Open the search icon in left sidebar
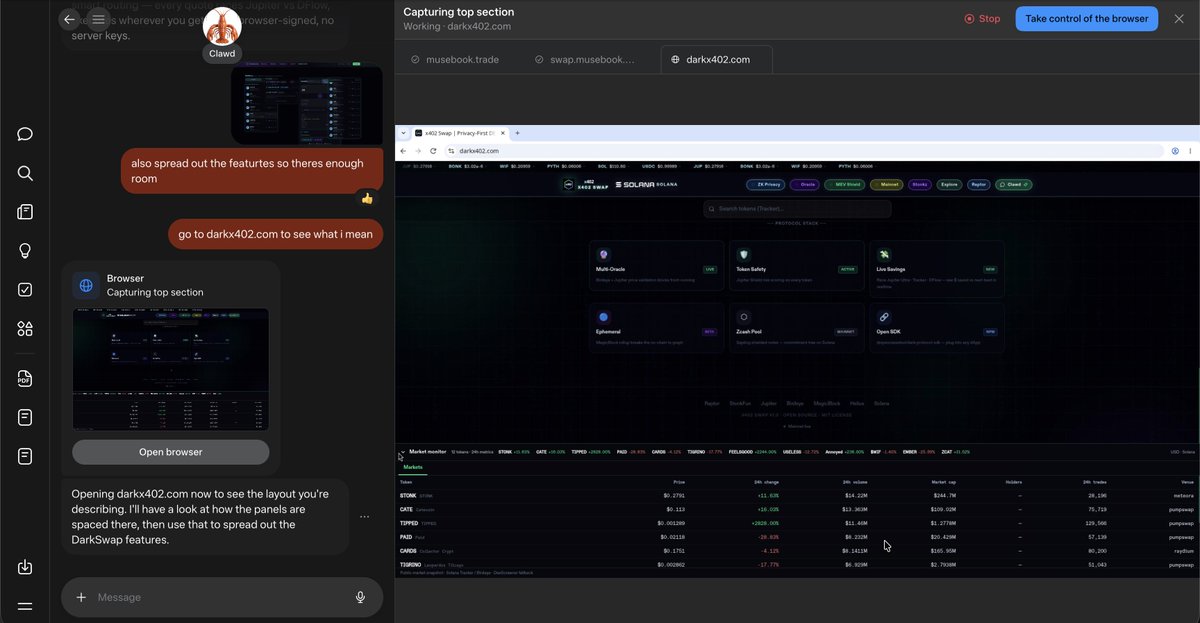 25,173
